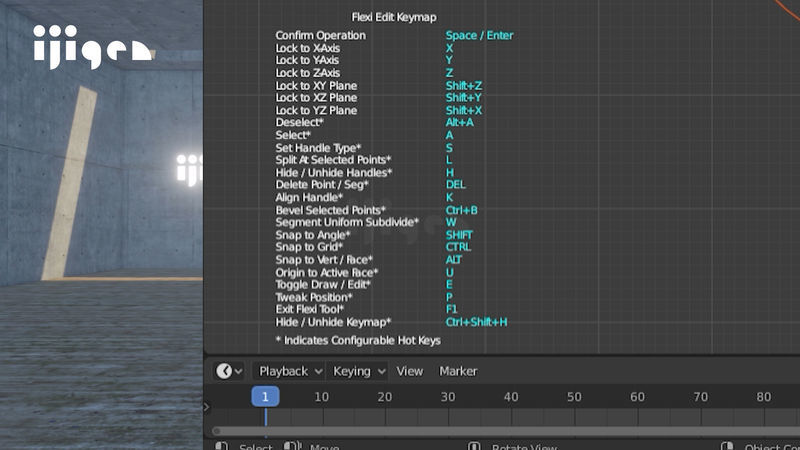The width and height of the screenshot is (800, 450).
Task: Click the 'Snap to Angle*' label
Action: tap(313, 235)
